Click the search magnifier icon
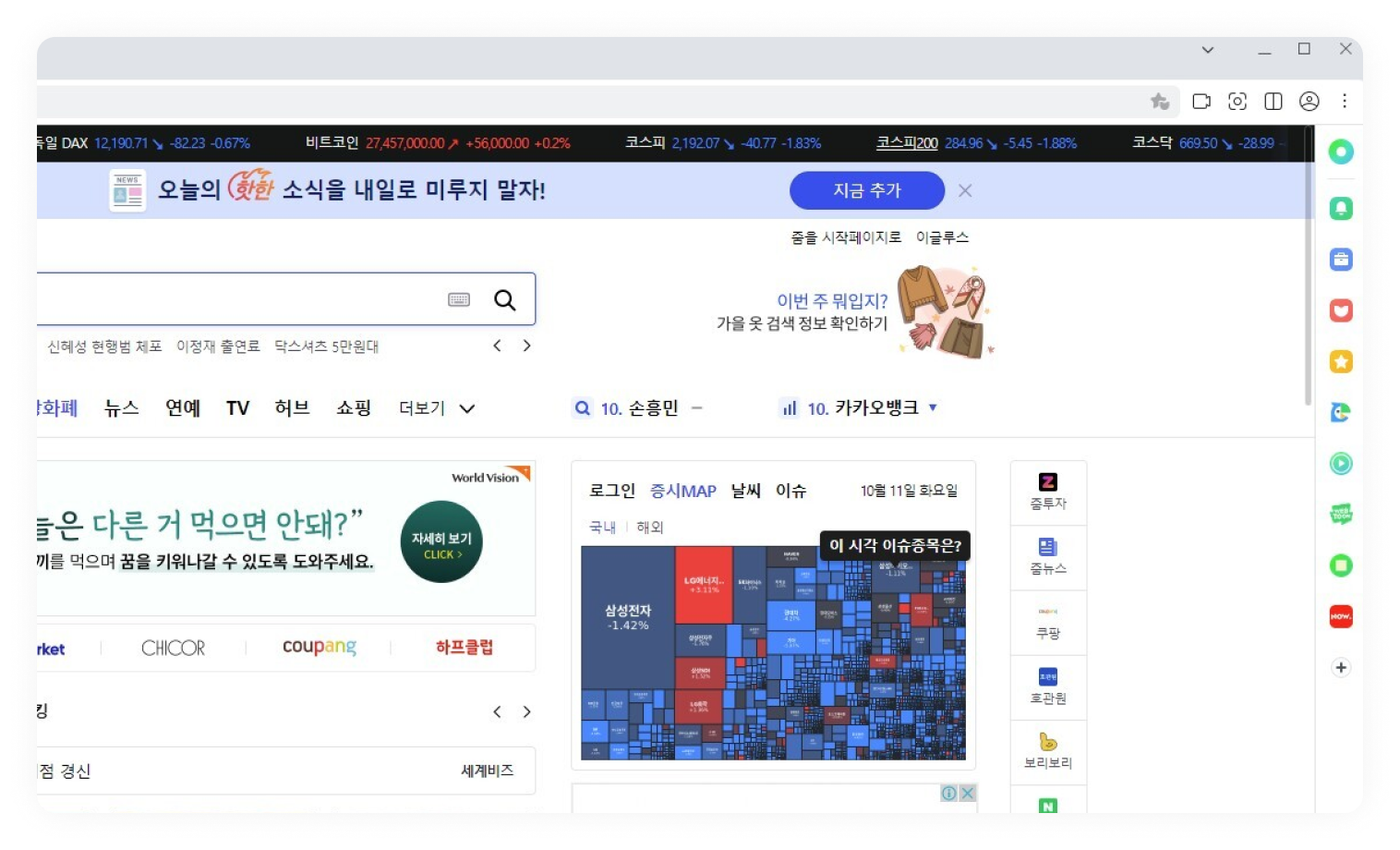 tap(504, 299)
